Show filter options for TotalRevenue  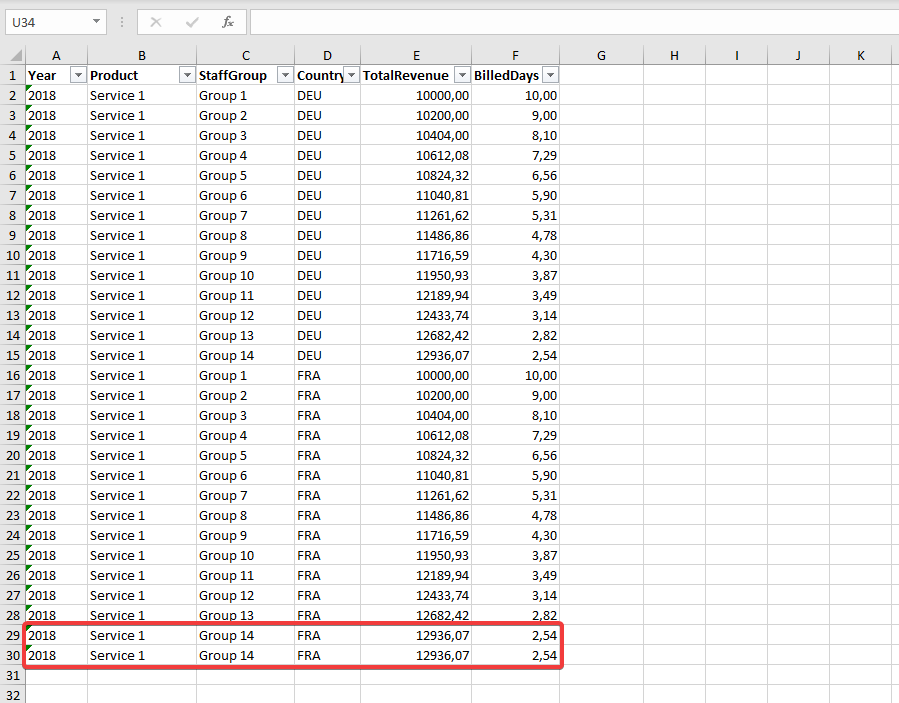pyautogui.click(x=461, y=76)
